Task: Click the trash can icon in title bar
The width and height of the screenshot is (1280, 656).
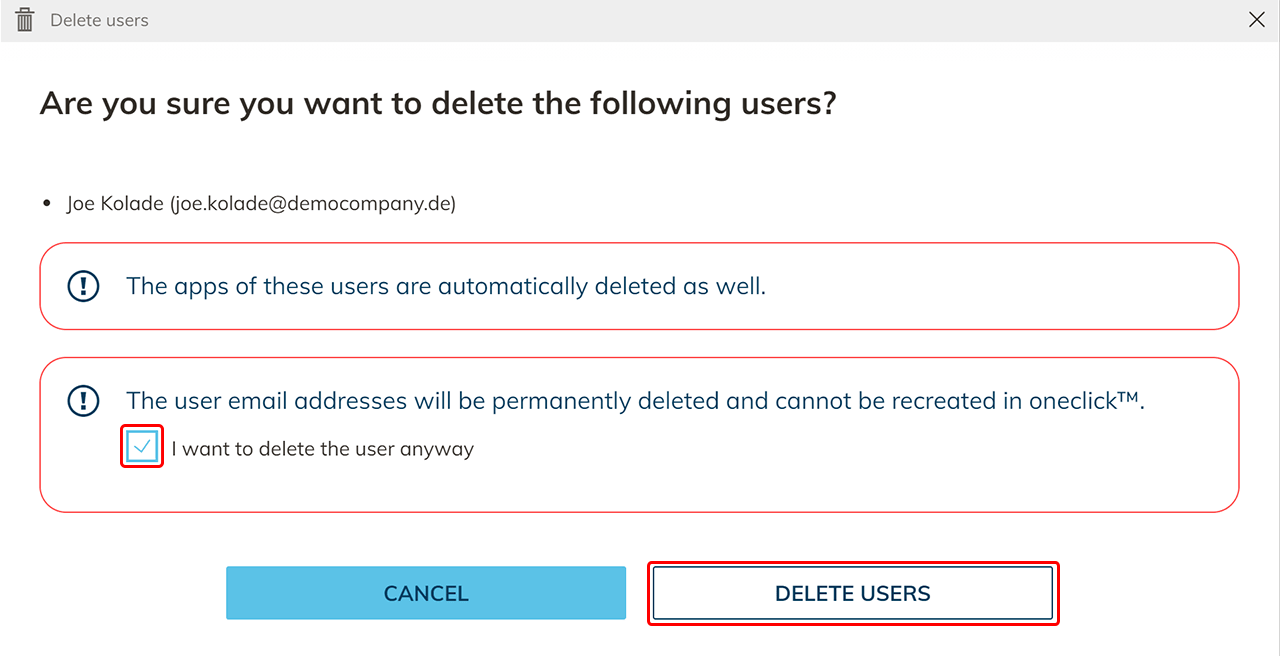Action: (x=25, y=20)
